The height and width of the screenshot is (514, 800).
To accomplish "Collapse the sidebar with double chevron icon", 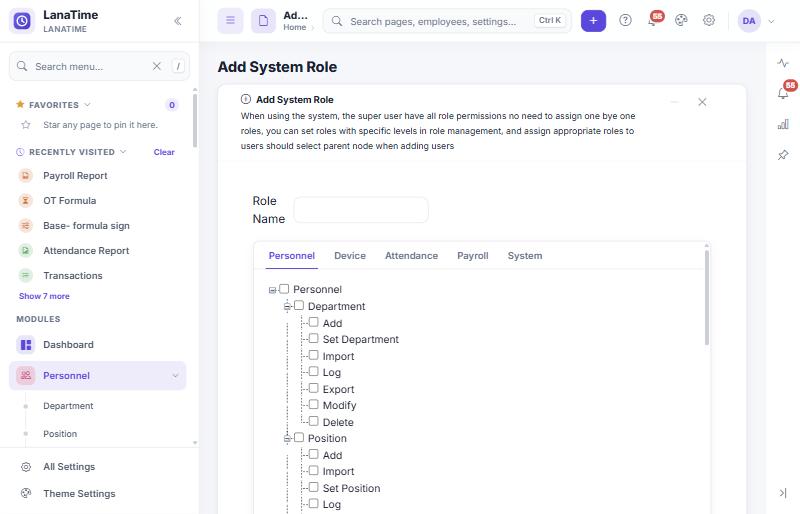I will click(178, 21).
